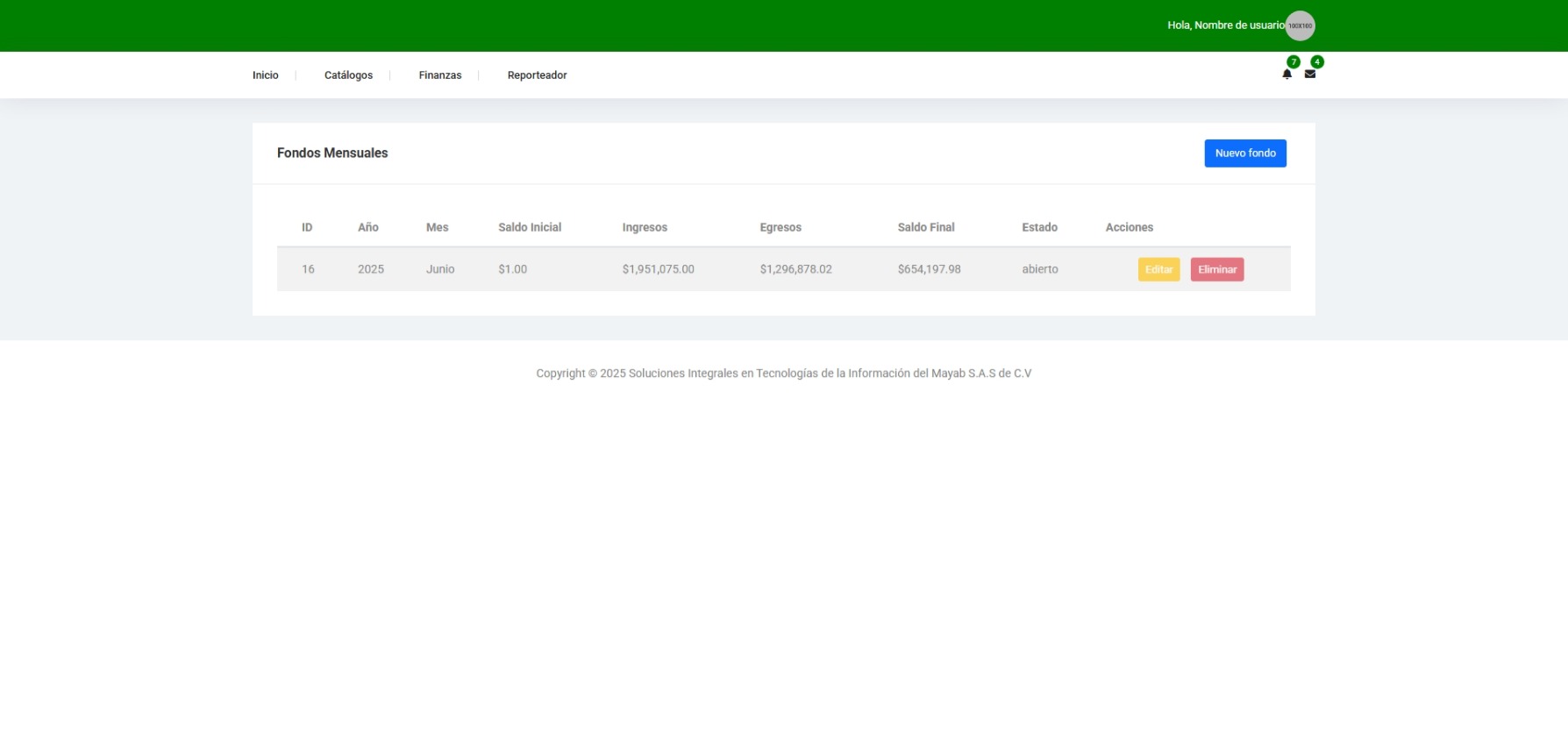
Task: Open the Finanzas menu
Action: click(x=439, y=75)
